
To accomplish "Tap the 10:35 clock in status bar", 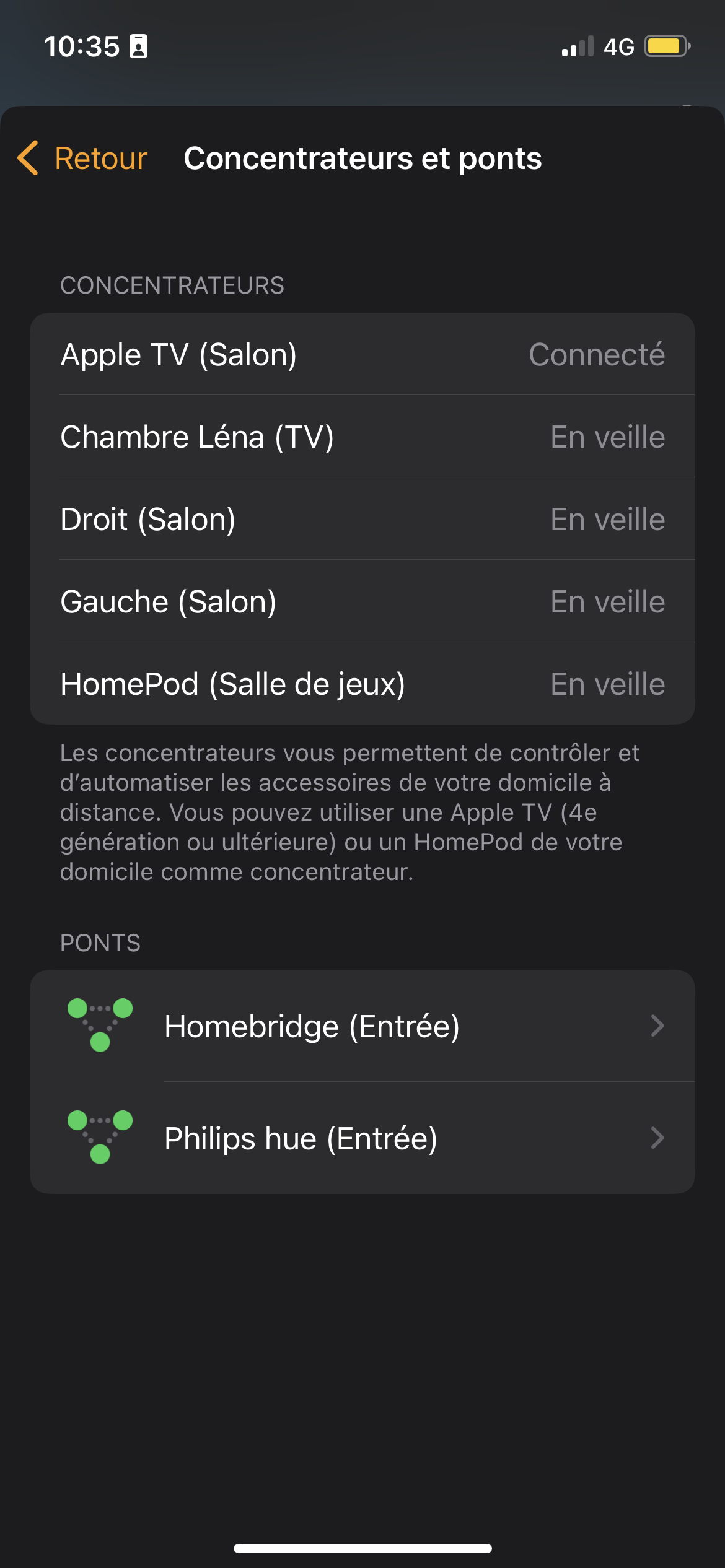I will pos(82,46).
